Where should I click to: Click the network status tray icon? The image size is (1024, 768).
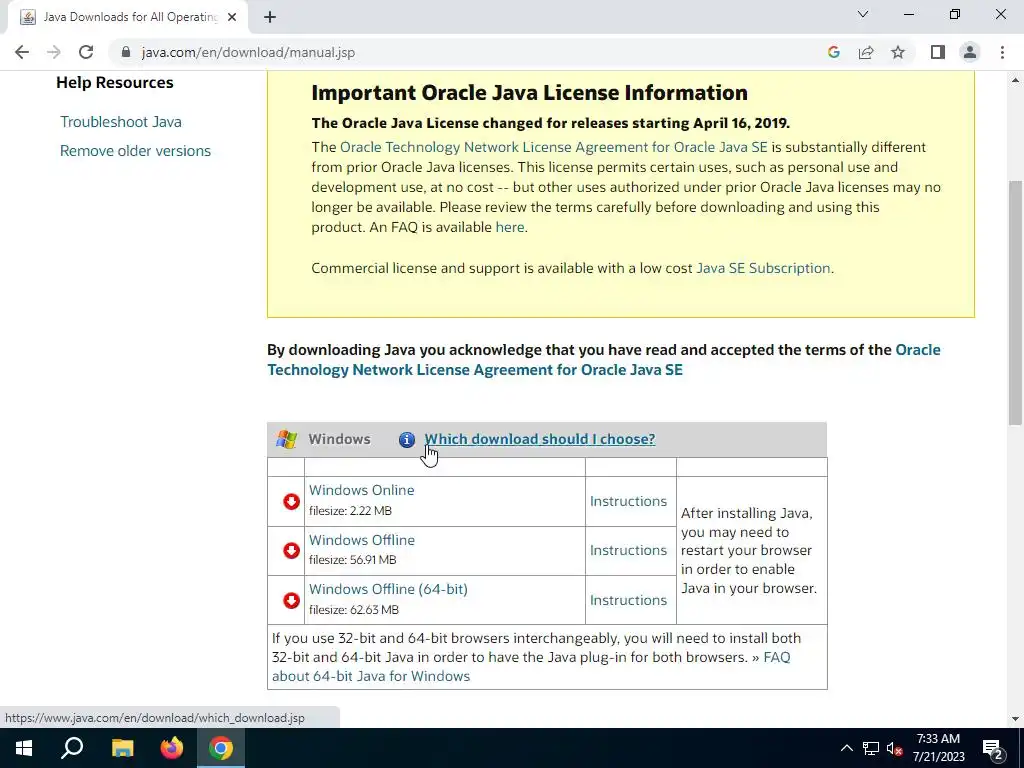pyautogui.click(x=871, y=748)
